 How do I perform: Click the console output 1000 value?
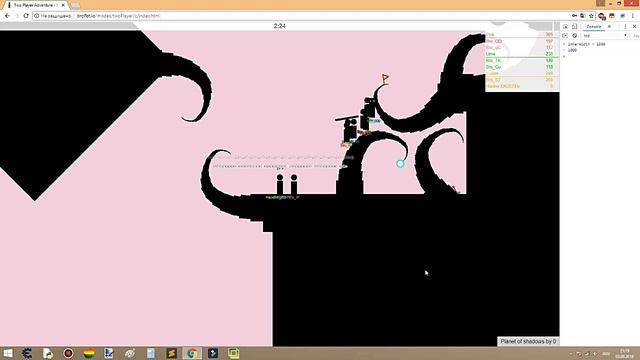coord(572,50)
